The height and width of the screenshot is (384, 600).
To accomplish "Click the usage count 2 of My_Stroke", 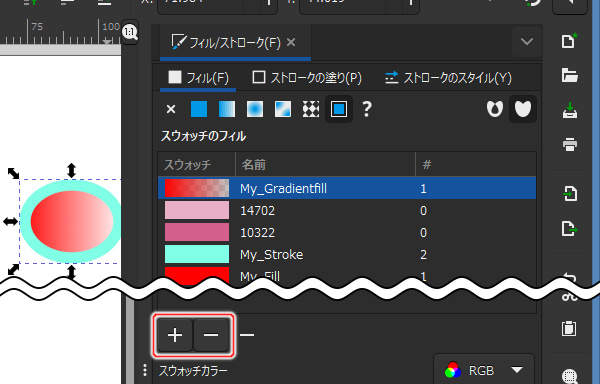I will (423, 255).
